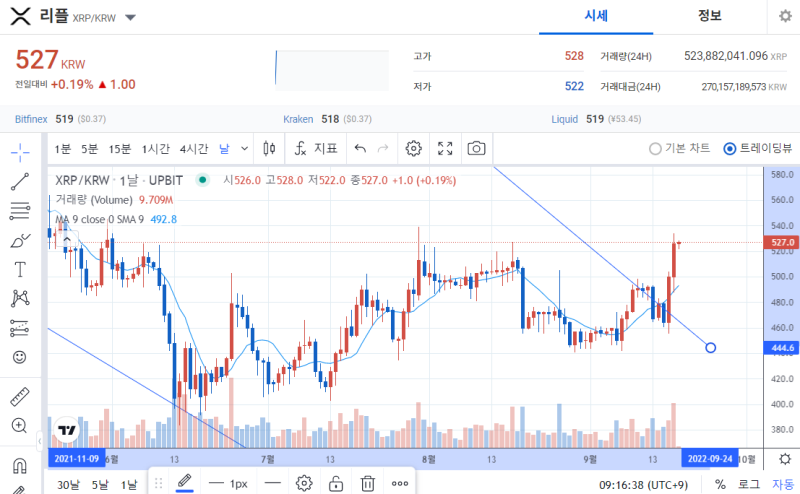Screen dimensions: 800x494
Task: Open the candlestick chart style selector
Action: (x=269, y=149)
